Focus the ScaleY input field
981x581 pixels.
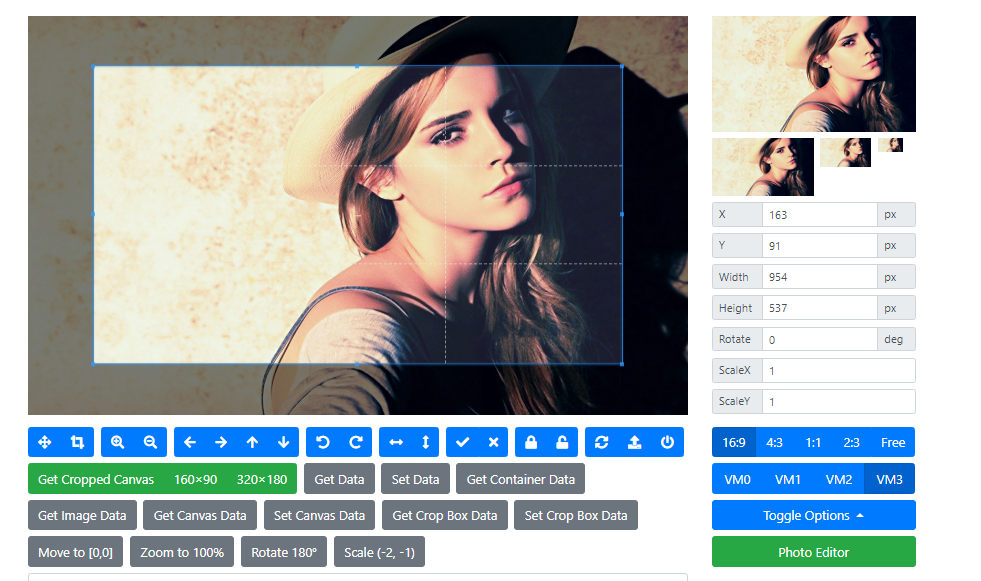tap(838, 402)
